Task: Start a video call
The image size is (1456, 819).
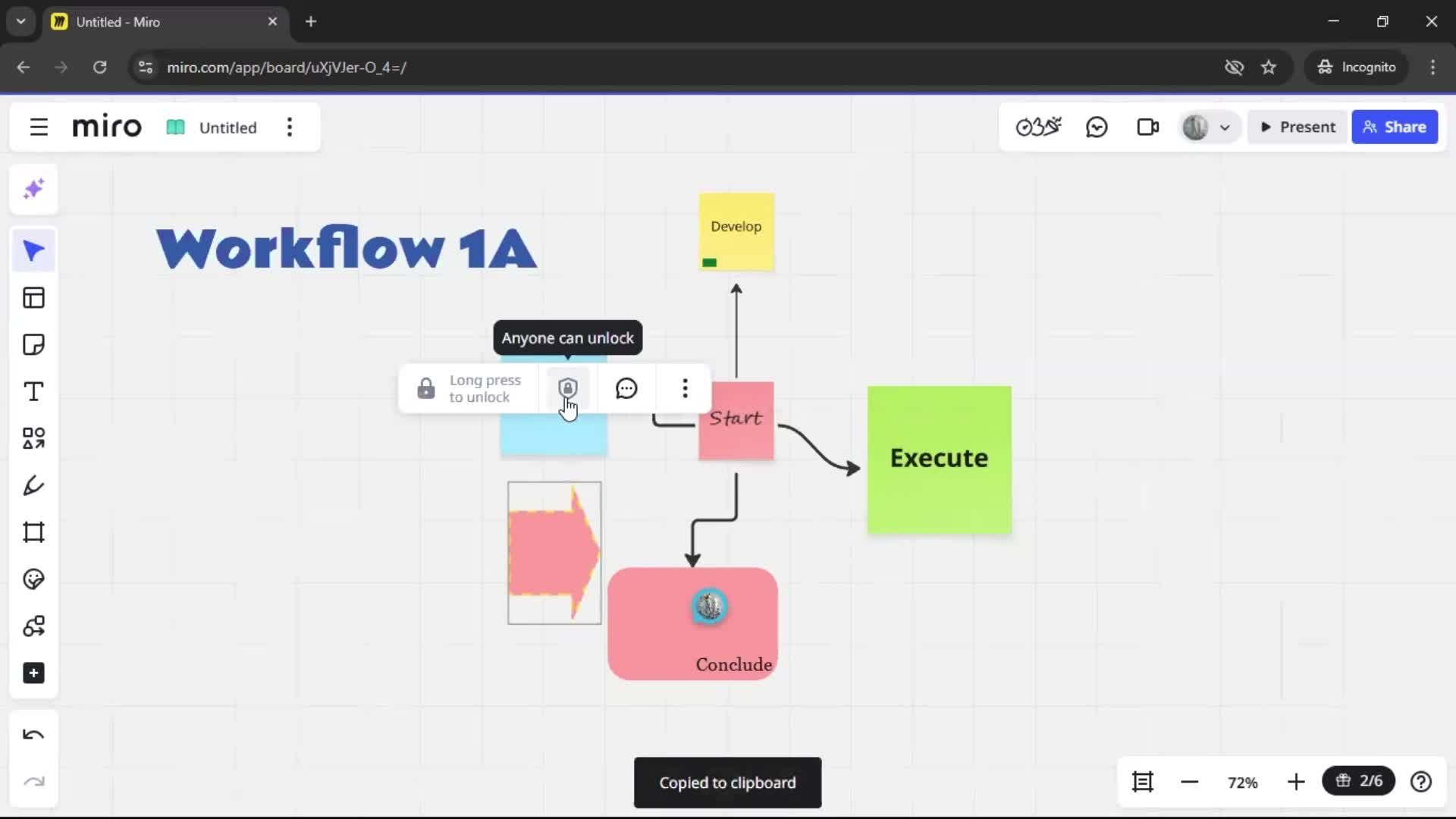Action: click(x=1147, y=127)
